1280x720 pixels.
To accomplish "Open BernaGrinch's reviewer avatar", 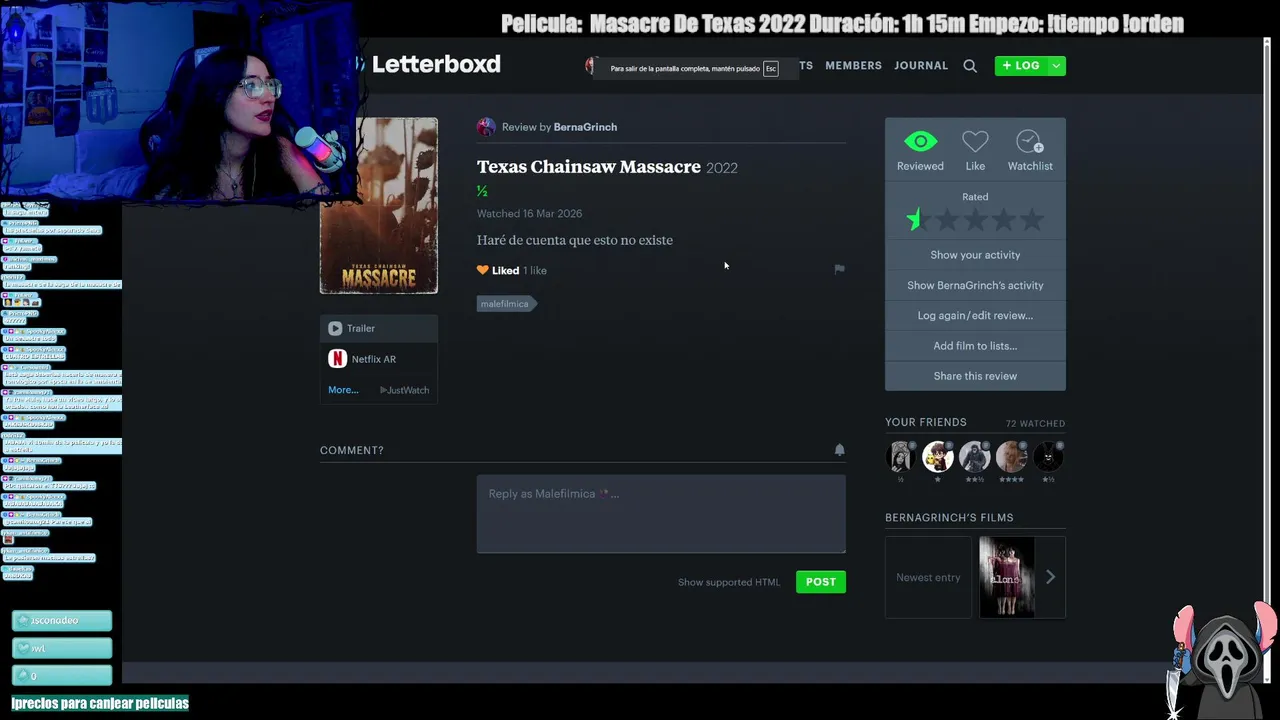I will (x=486, y=127).
